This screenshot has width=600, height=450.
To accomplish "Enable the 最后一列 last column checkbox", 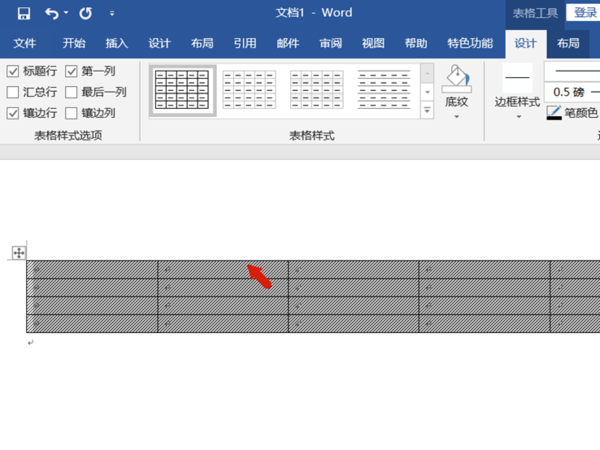I will [x=71, y=92].
